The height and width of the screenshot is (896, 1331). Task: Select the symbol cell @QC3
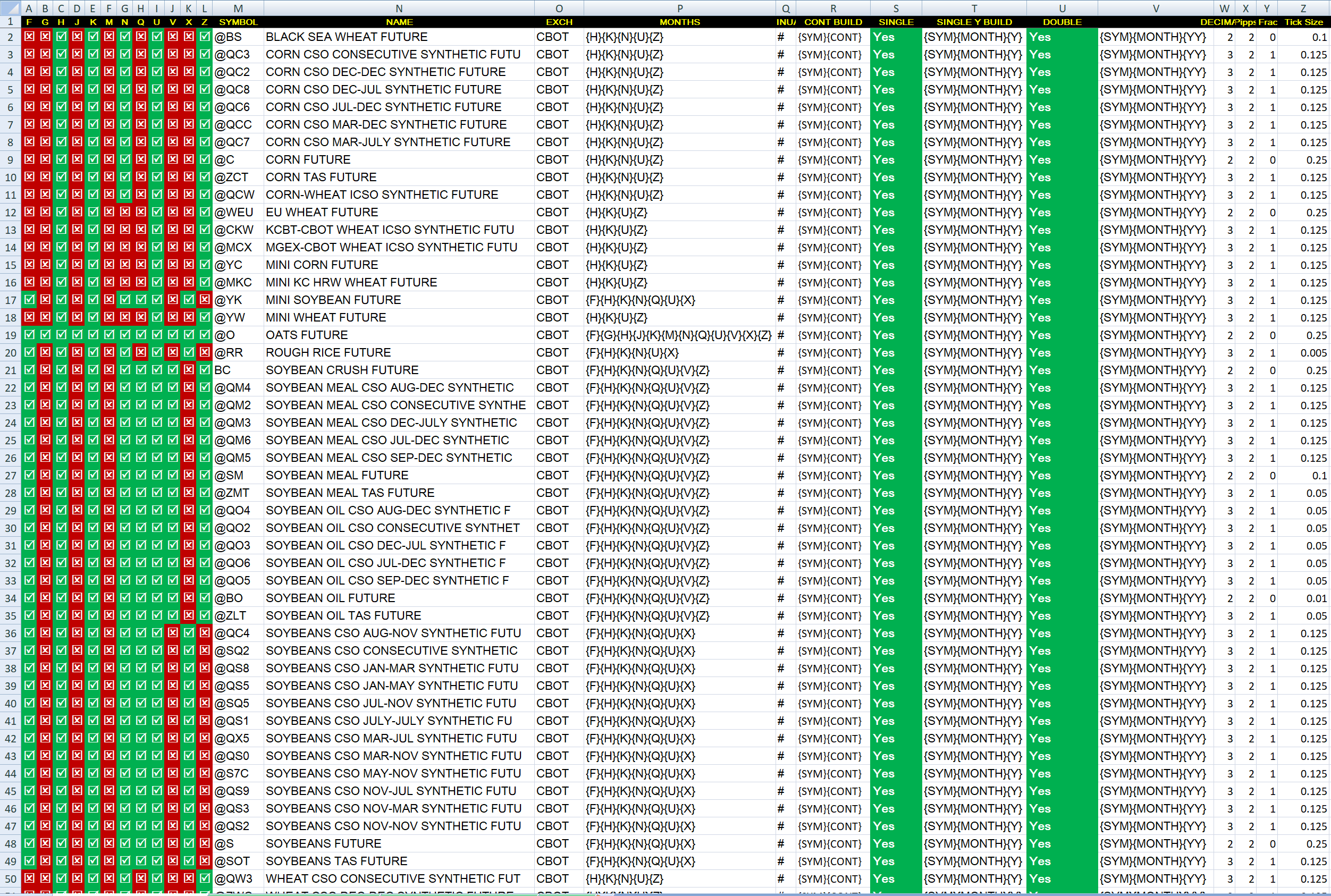(x=238, y=54)
